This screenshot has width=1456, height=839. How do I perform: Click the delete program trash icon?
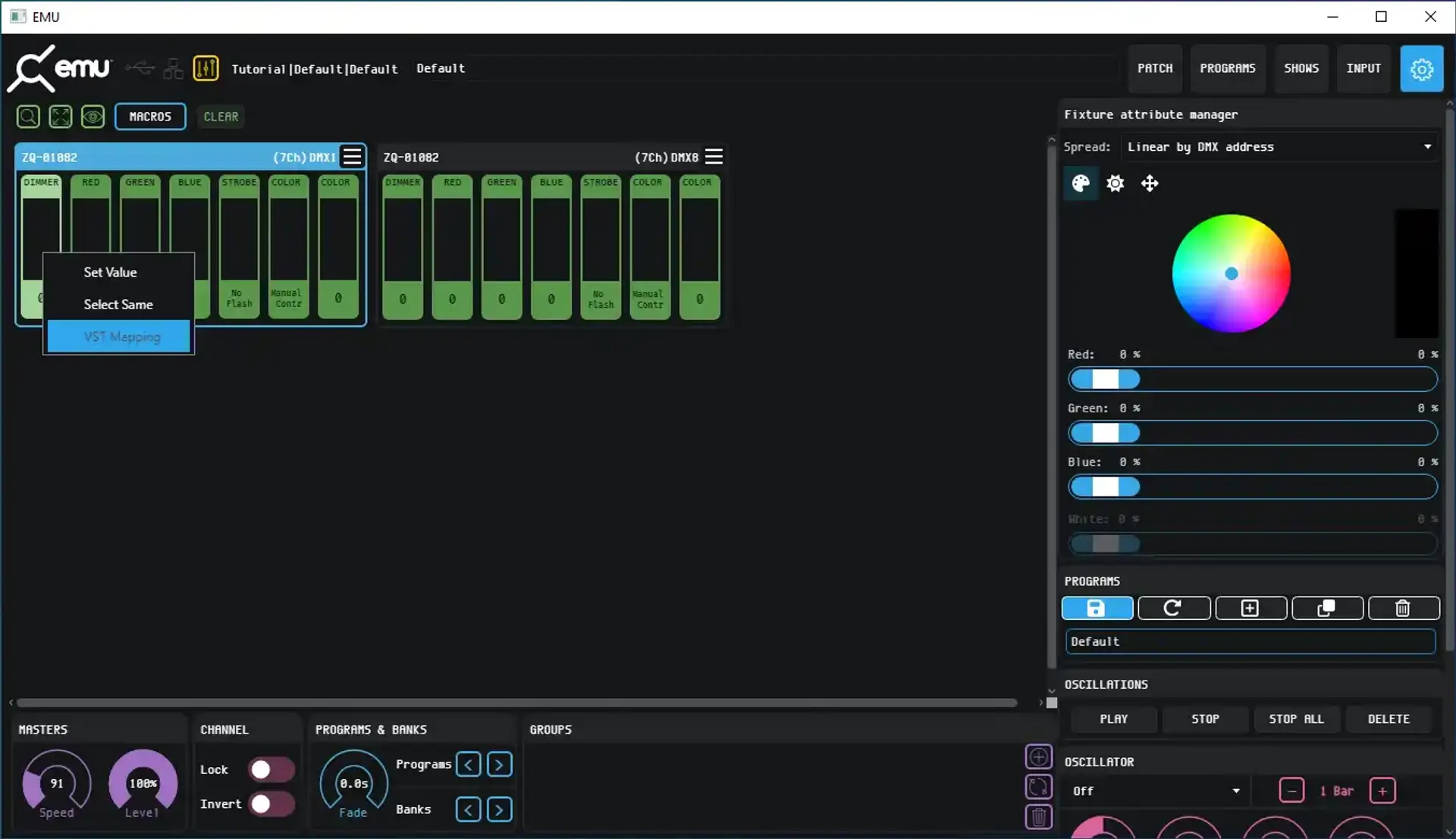click(1403, 608)
